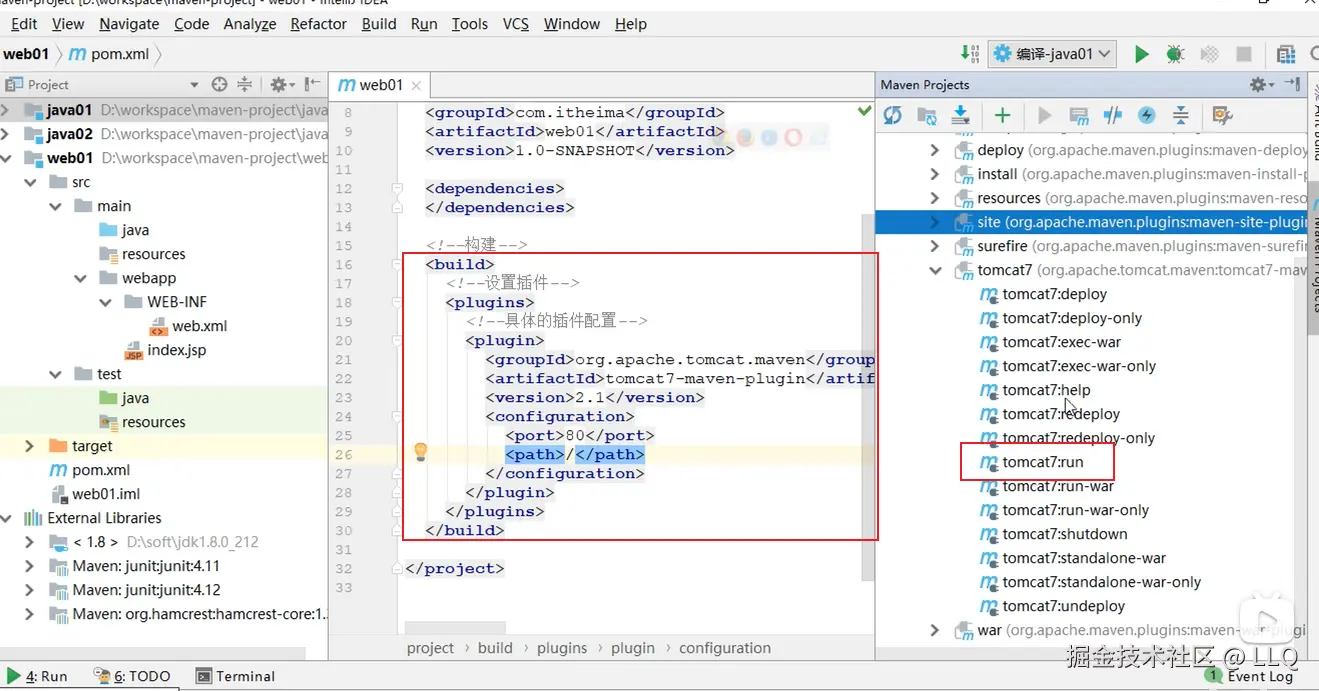1319x691 pixels.
Task: Open the Run tool window button
Action: click(x=37, y=676)
